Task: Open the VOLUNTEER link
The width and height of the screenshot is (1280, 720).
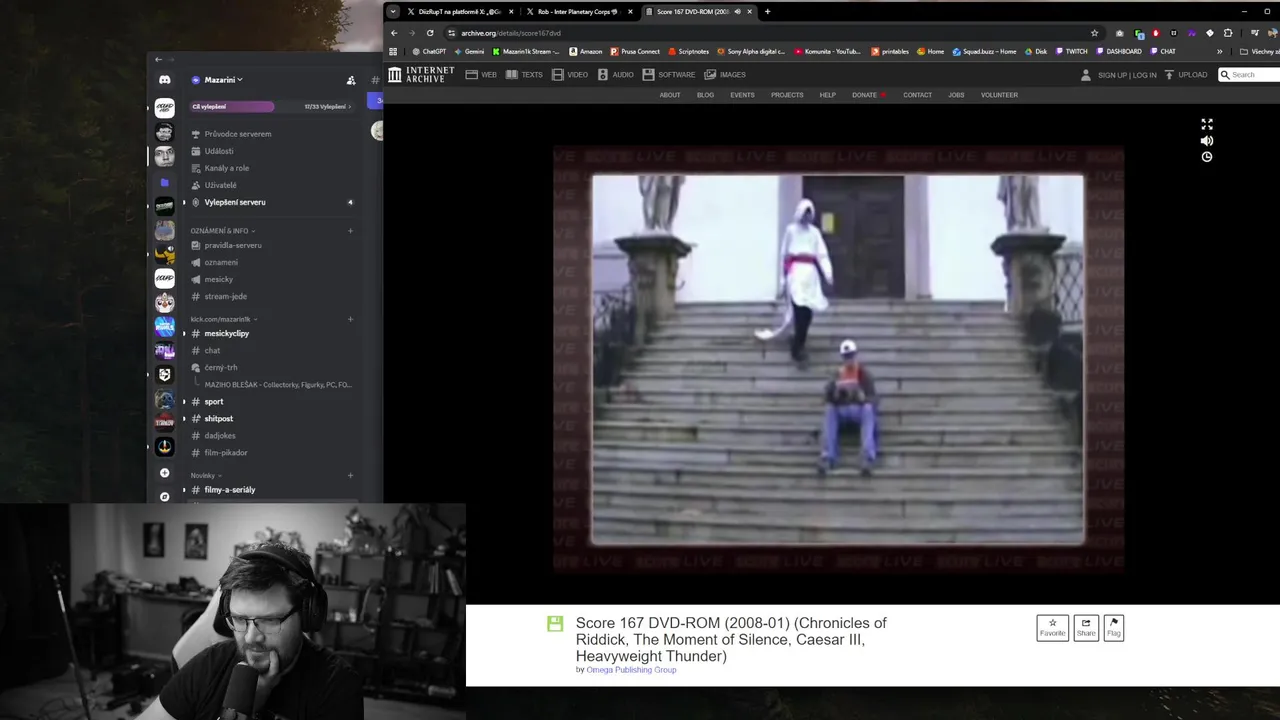Action: tap(999, 95)
